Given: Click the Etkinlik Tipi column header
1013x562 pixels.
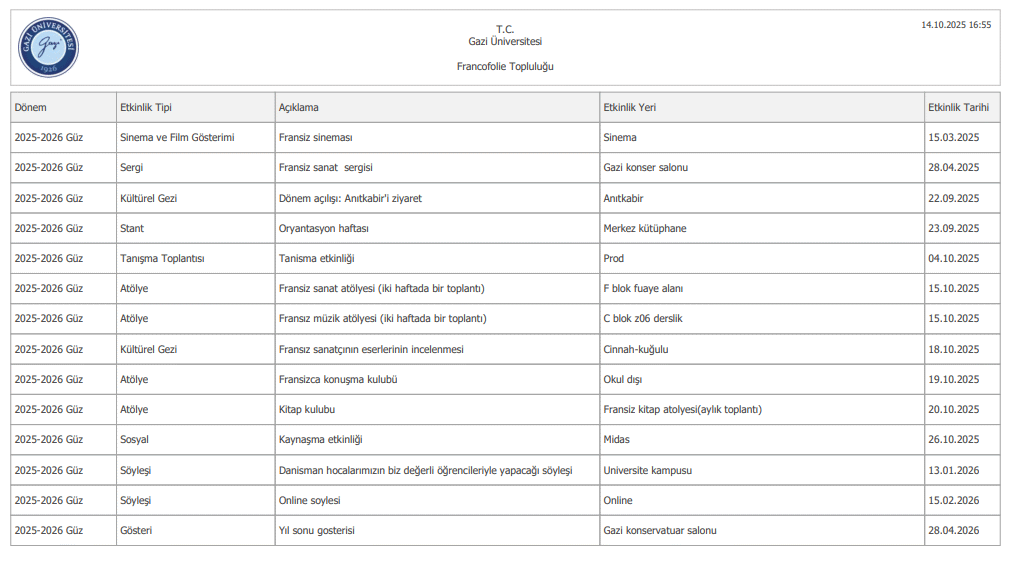Looking at the screenshot, I should tap(145, 107).
